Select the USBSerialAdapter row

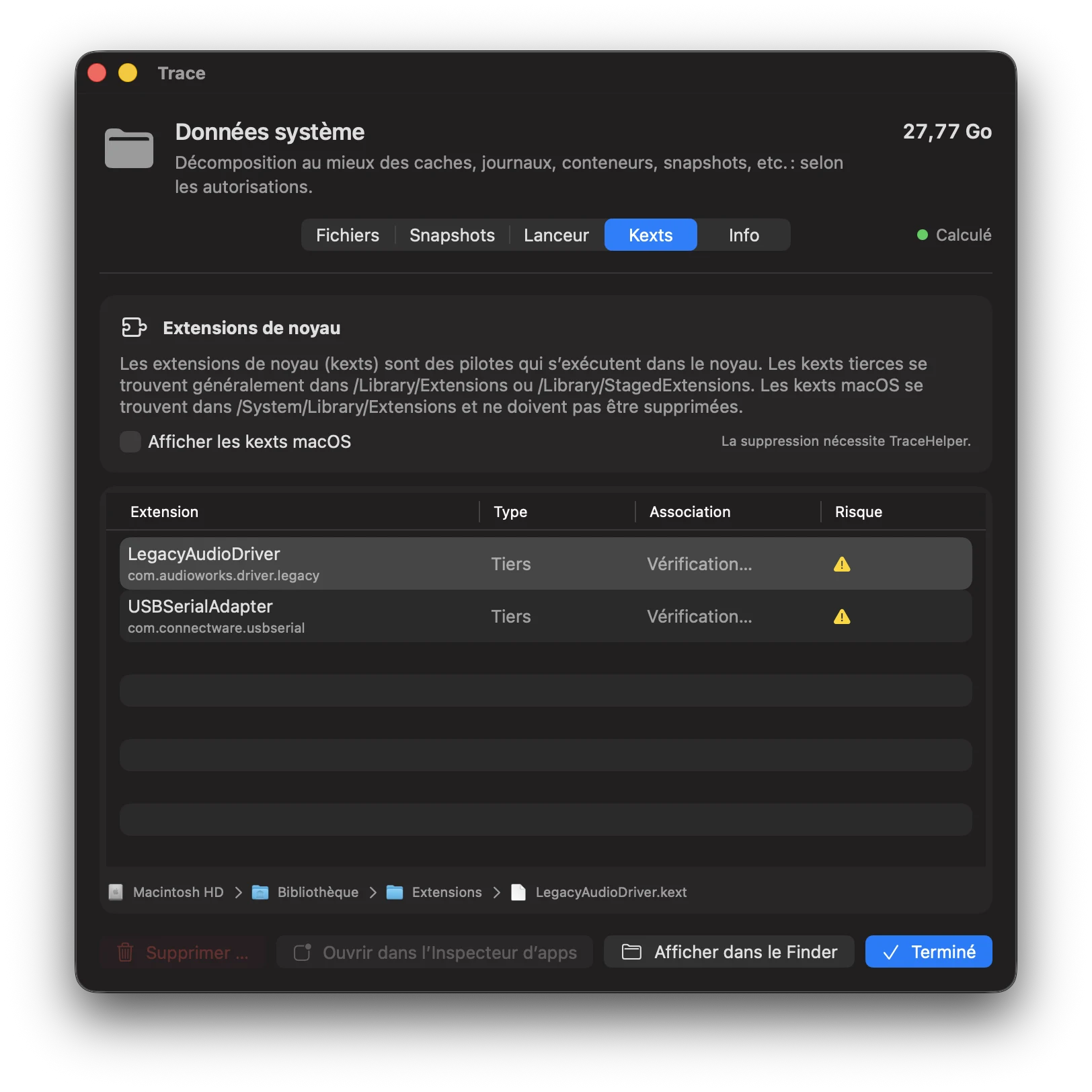pyautogui.click(x=545, y=616)
